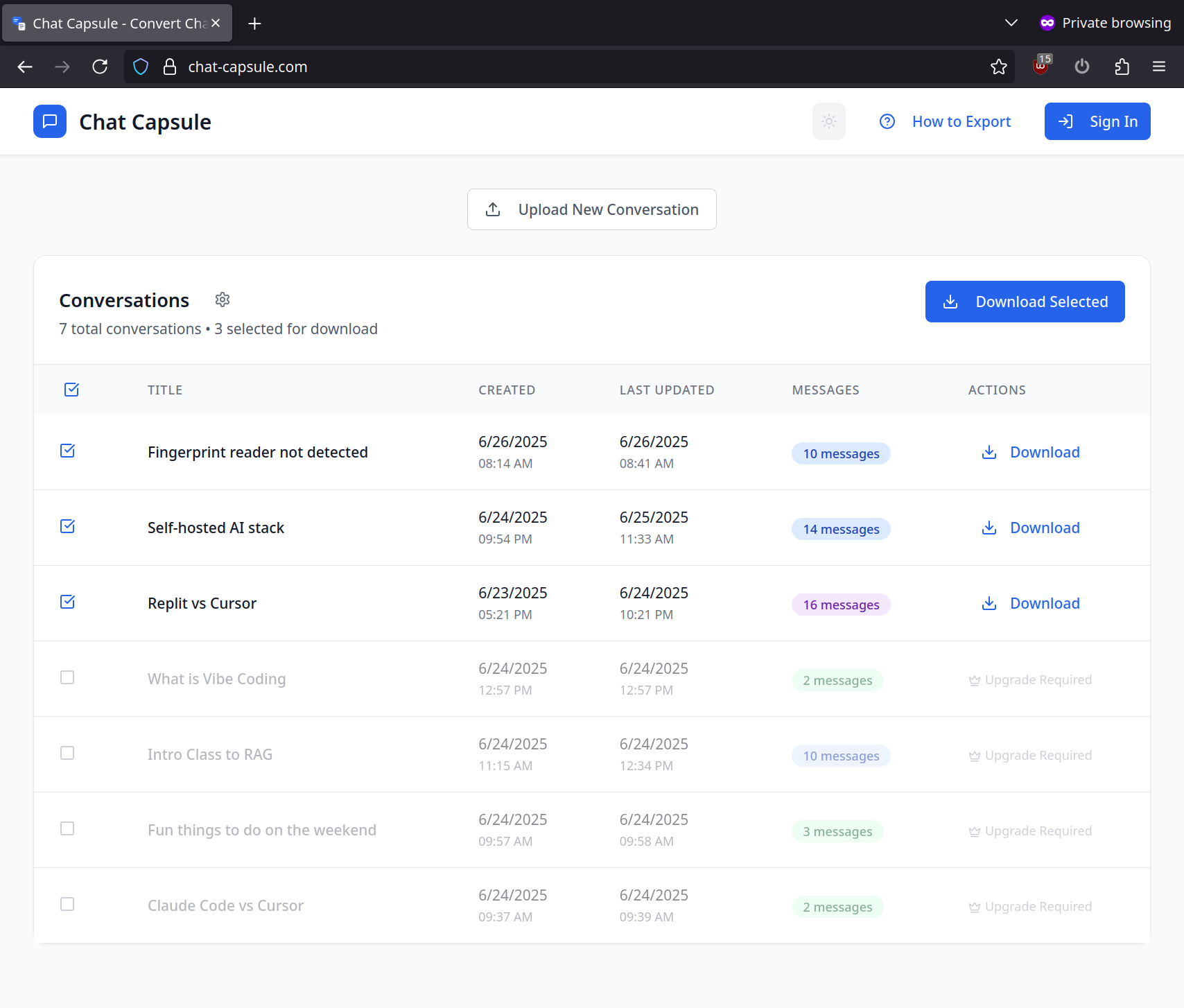Open conversations settings gear icon
Image resolution: width=1184 pixels, height=1008 pixels.
[223, 299]
